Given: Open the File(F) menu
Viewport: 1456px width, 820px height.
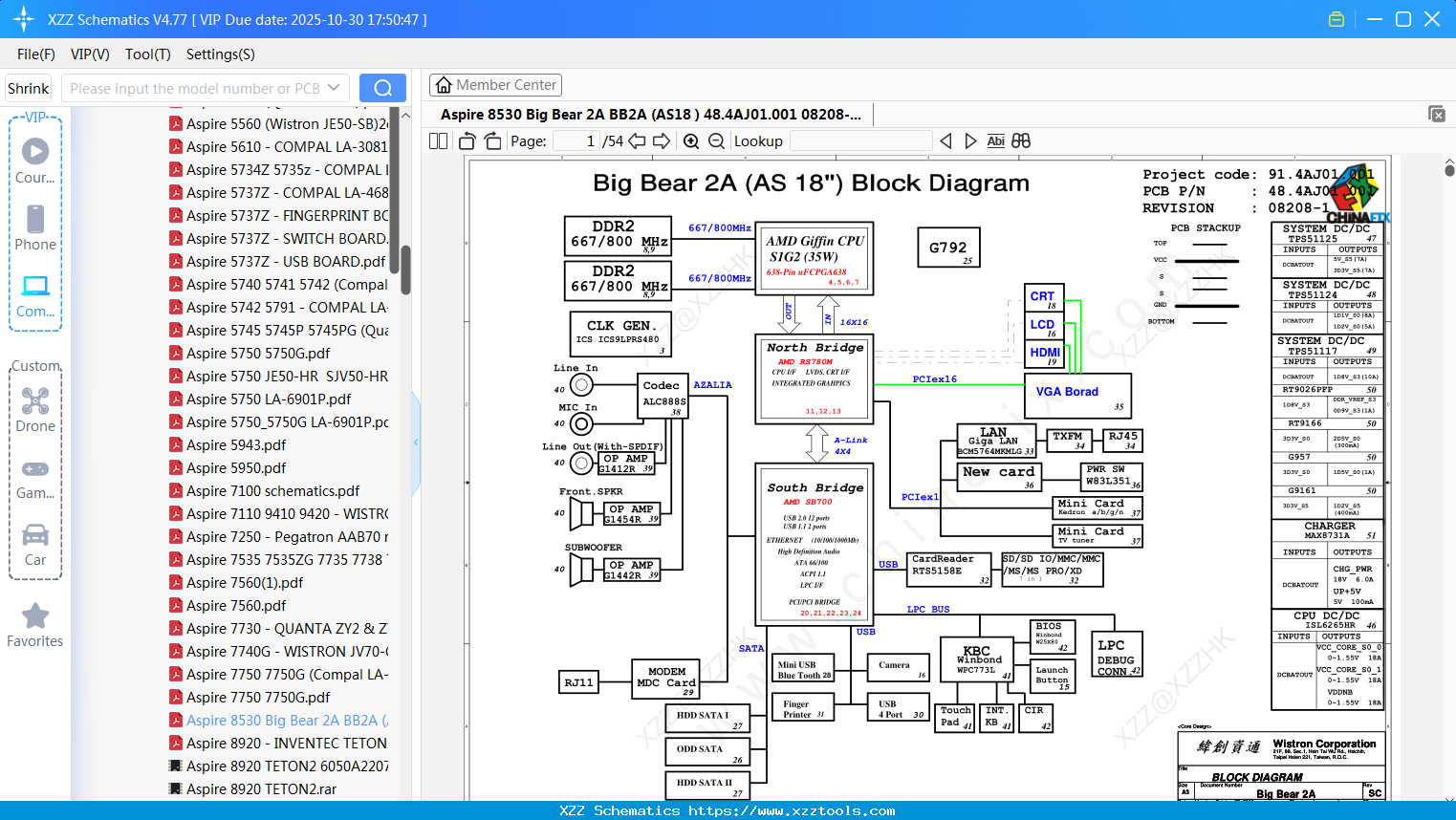Looking at the screenshot, I should coord(36,54).
